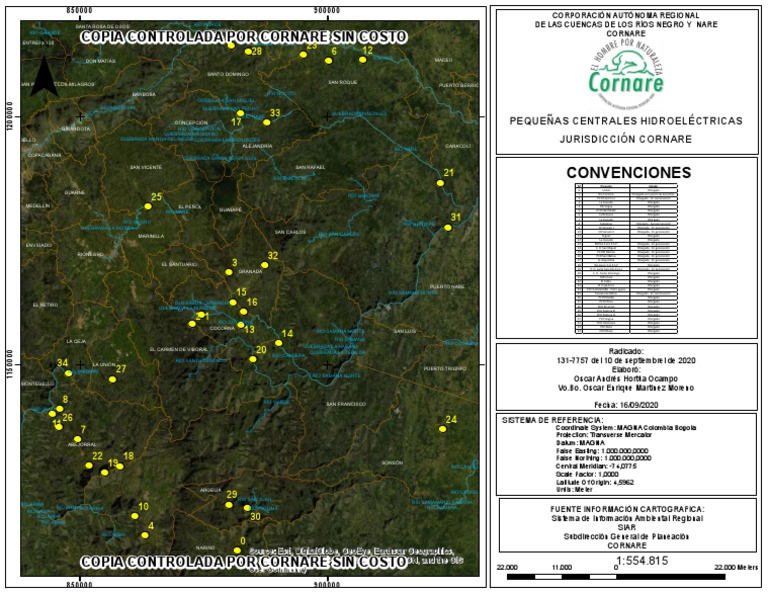Select yellow point numbered 14
This screenshot has width=768, height=594.
(278, 343)
